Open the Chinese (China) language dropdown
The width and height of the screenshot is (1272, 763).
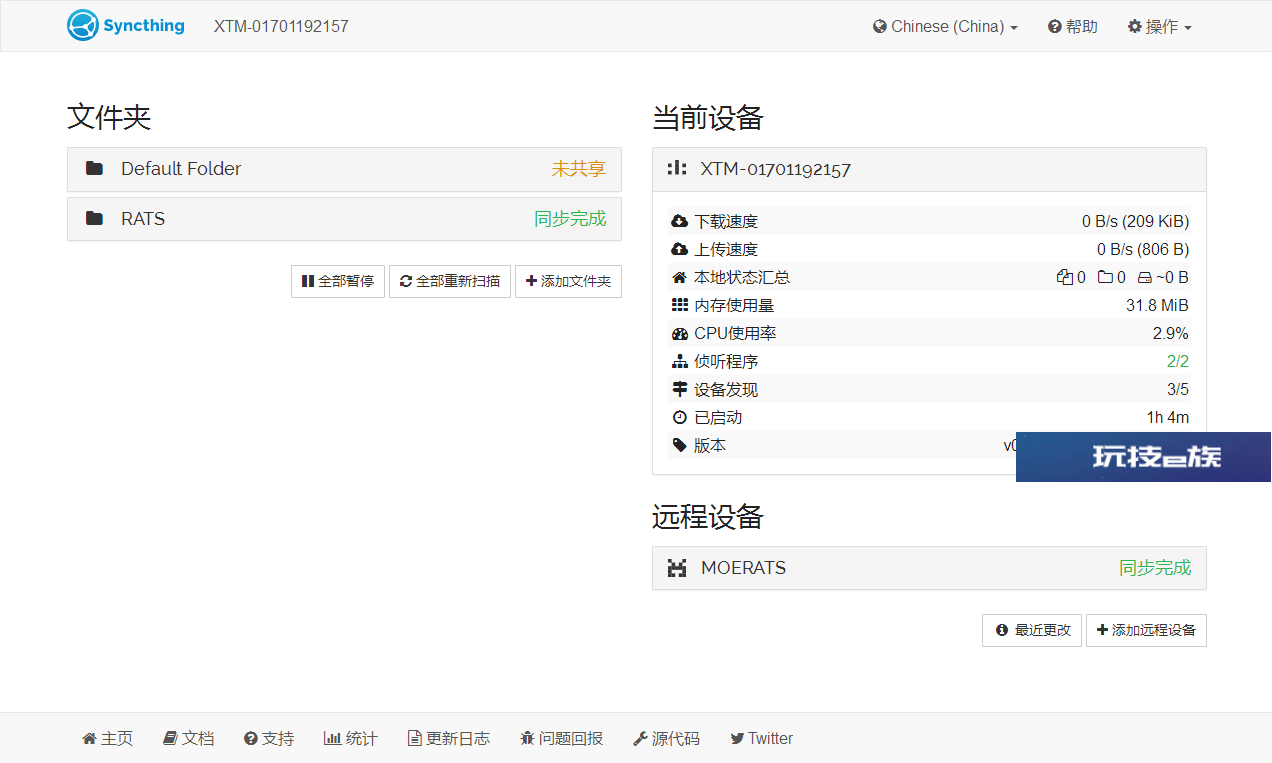tap(945, 27)
